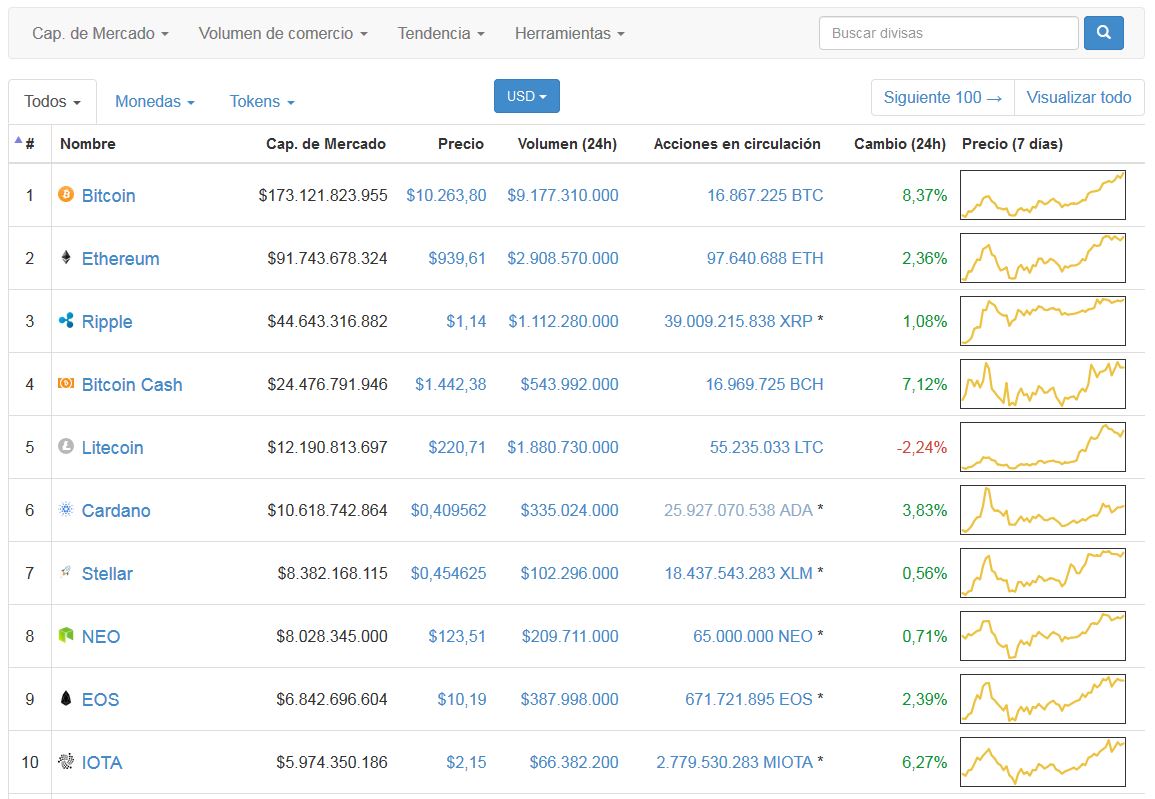1155x799 pixels.
Task: Expand the Volumen de comercio menu
Action: pyautogui.click(x=283, y=34)
